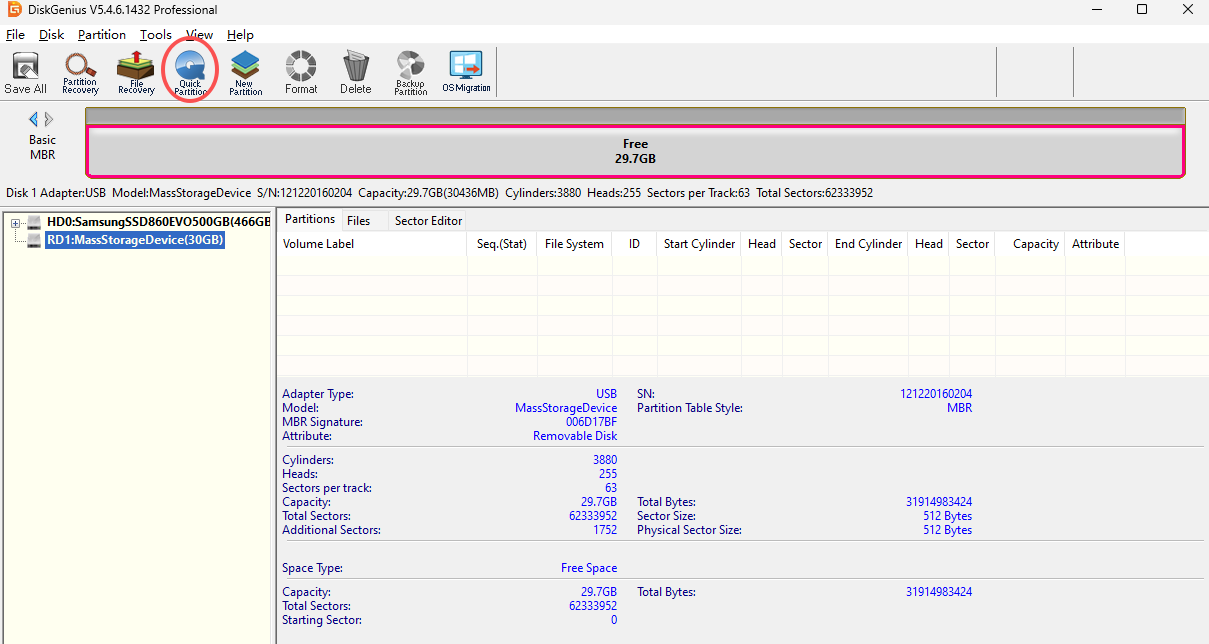Go to the next disk with the right arrow

tap(49, 119)
